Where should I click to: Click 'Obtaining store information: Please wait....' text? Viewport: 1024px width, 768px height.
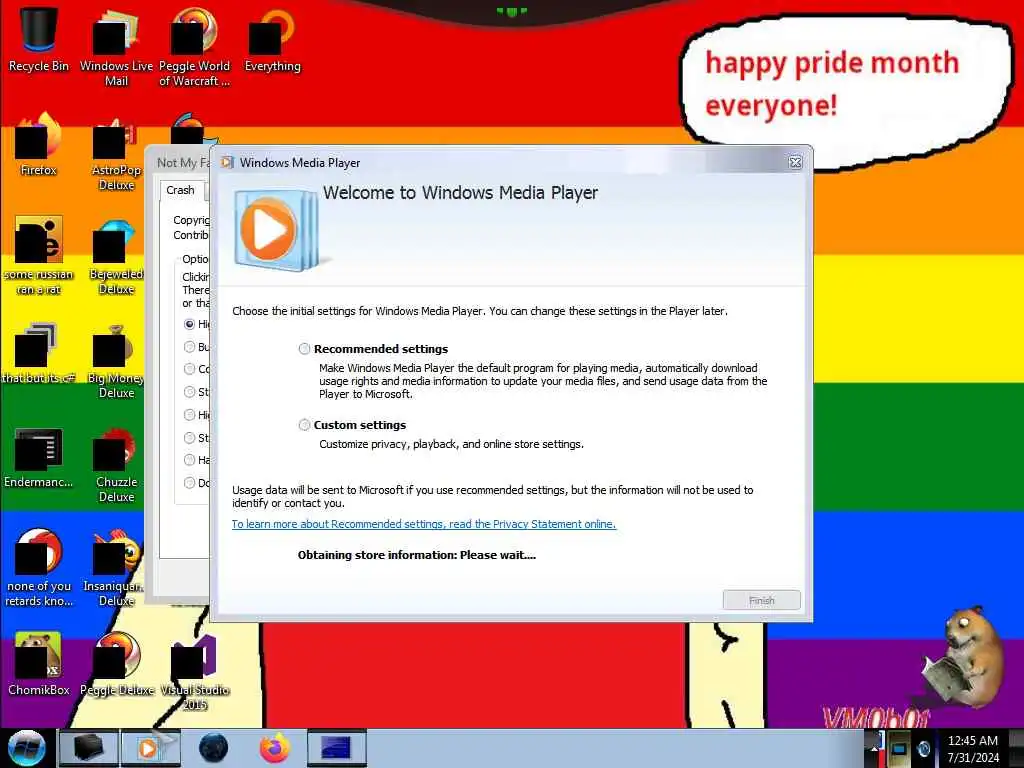click(417, 555)
